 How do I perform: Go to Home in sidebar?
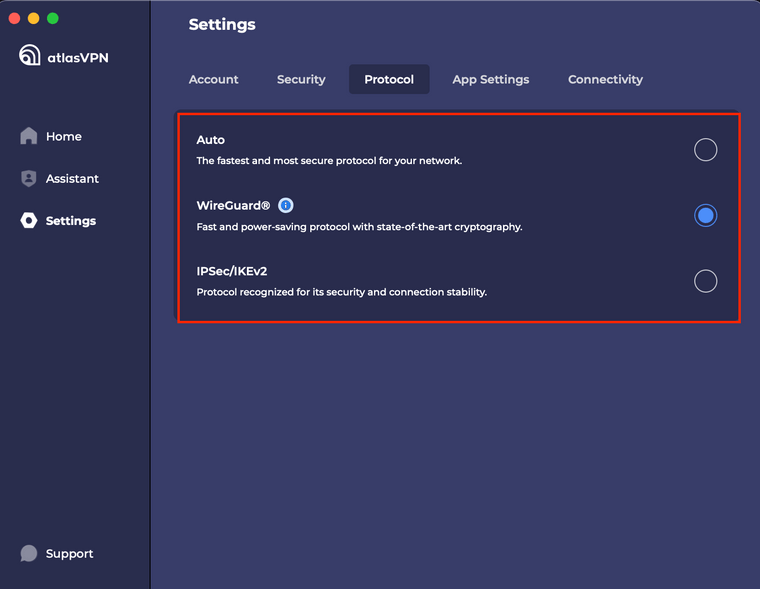tap(63, 137)
